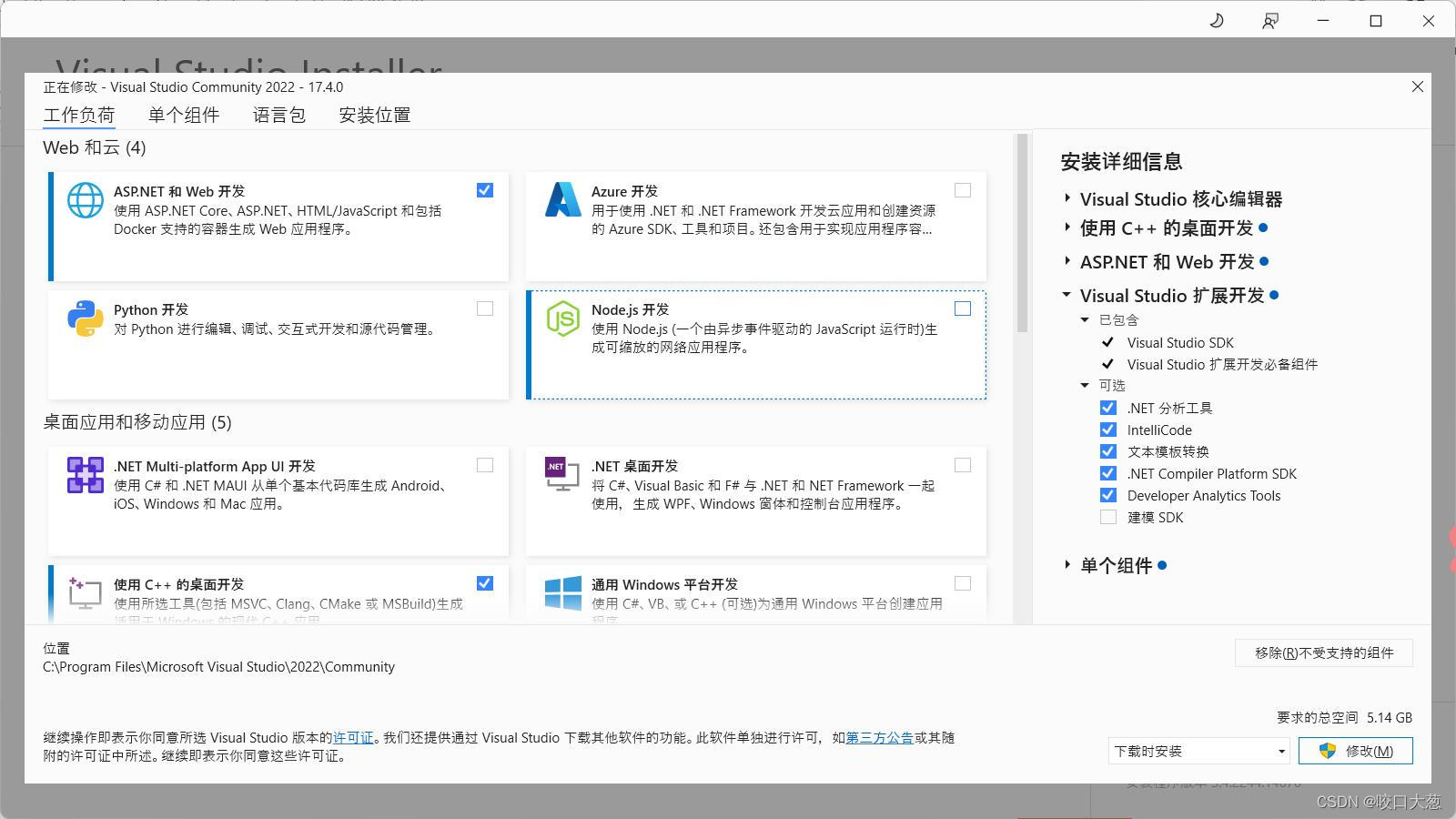This screenshot has height=819, width=1456.
Task: Check the Azure 开发 workload checkbox
Action: coord(963,190)
